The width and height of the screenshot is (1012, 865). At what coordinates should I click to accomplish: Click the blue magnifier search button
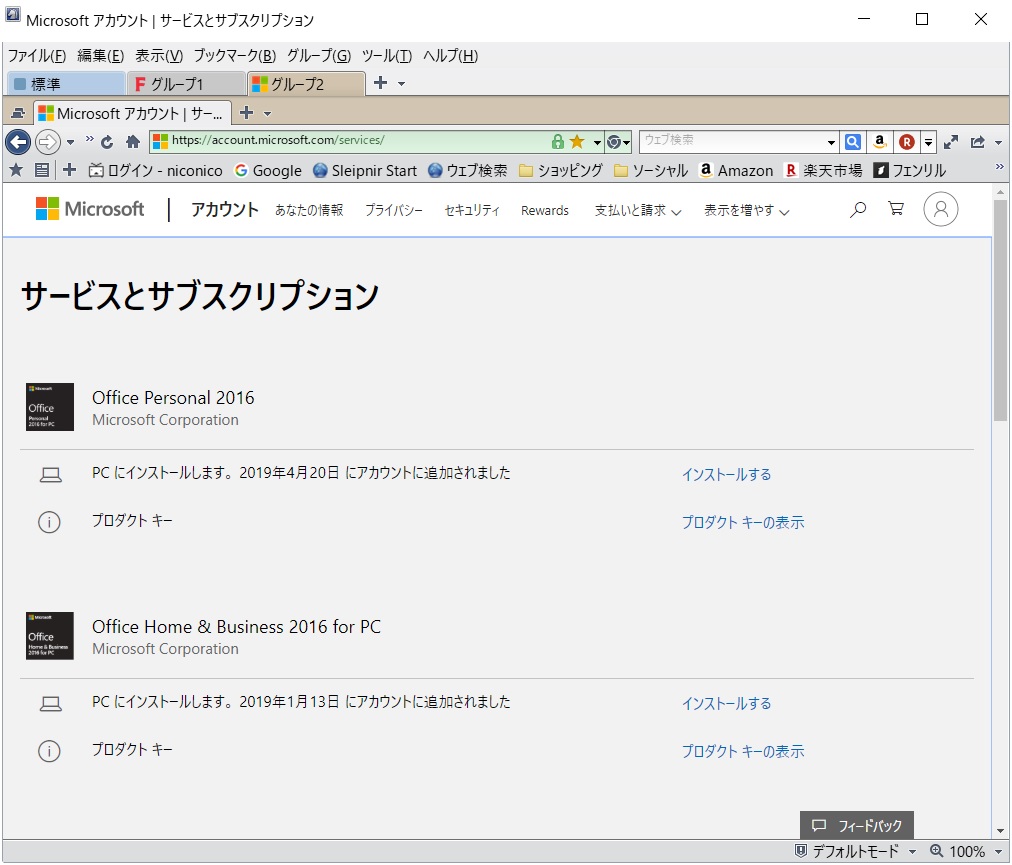853,141
